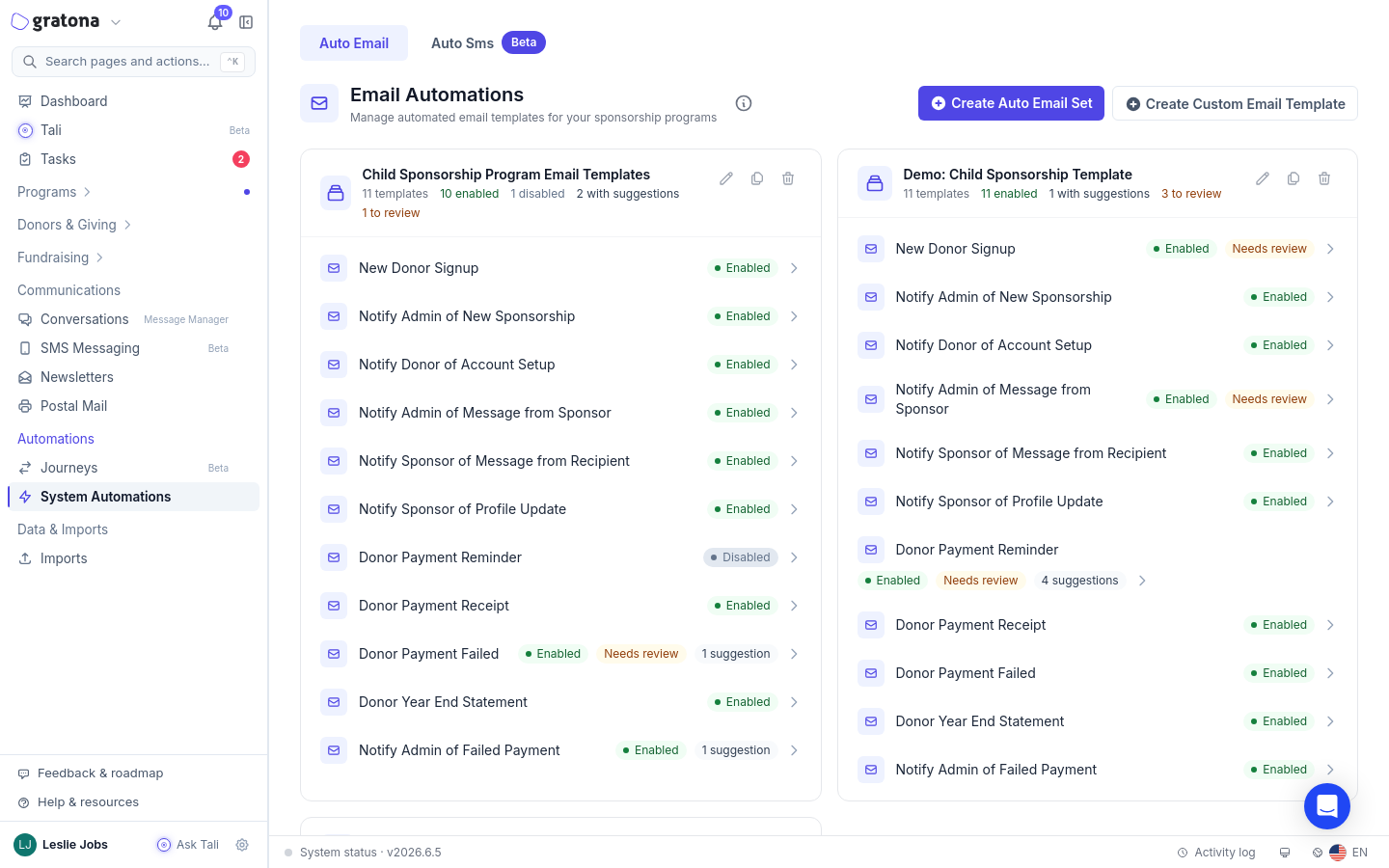Open Notify Sponsor of Profile Update icon, left set
The width and height of the screenshot is (1389, 868).
[334, 509]
